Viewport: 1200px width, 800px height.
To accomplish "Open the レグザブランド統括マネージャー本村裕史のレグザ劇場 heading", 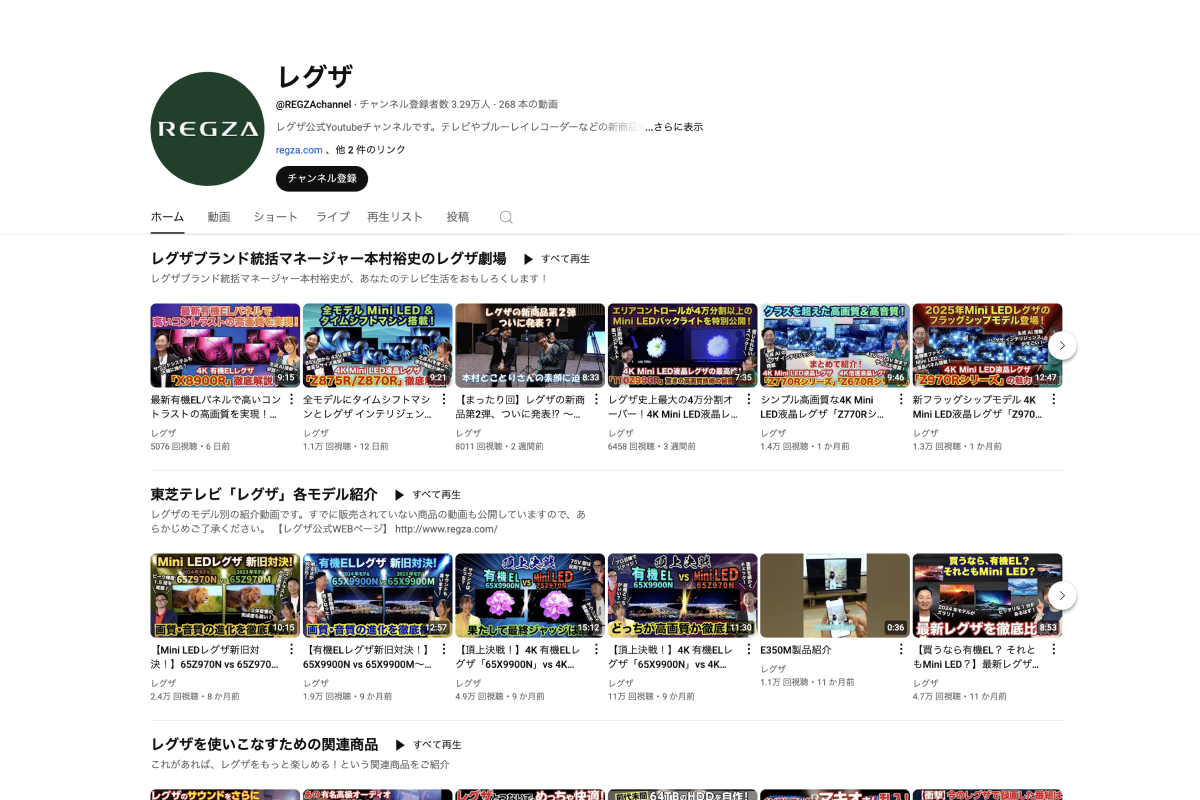I will tap(329, 259).
